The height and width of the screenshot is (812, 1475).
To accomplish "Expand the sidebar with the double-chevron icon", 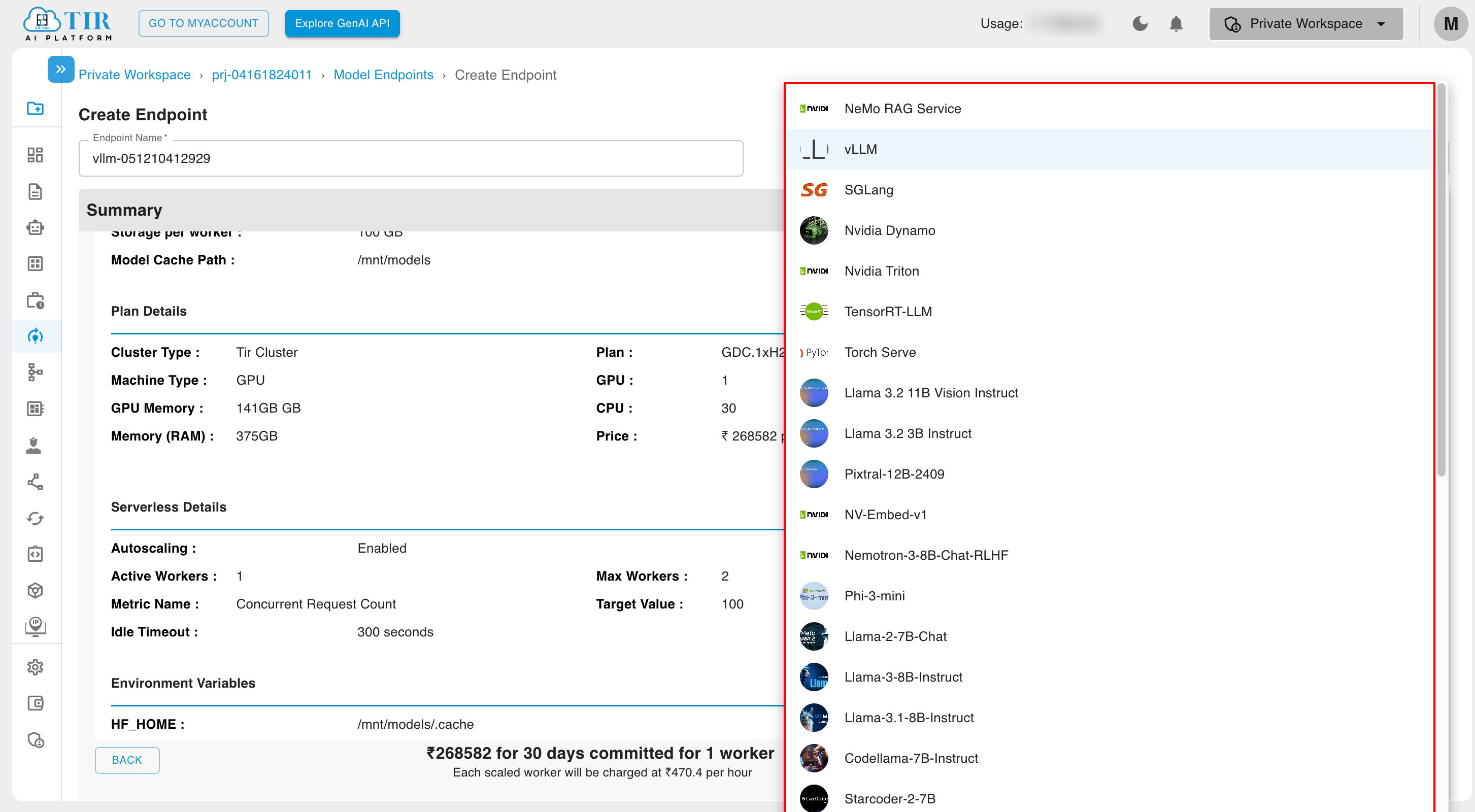I will pos(61,70).
